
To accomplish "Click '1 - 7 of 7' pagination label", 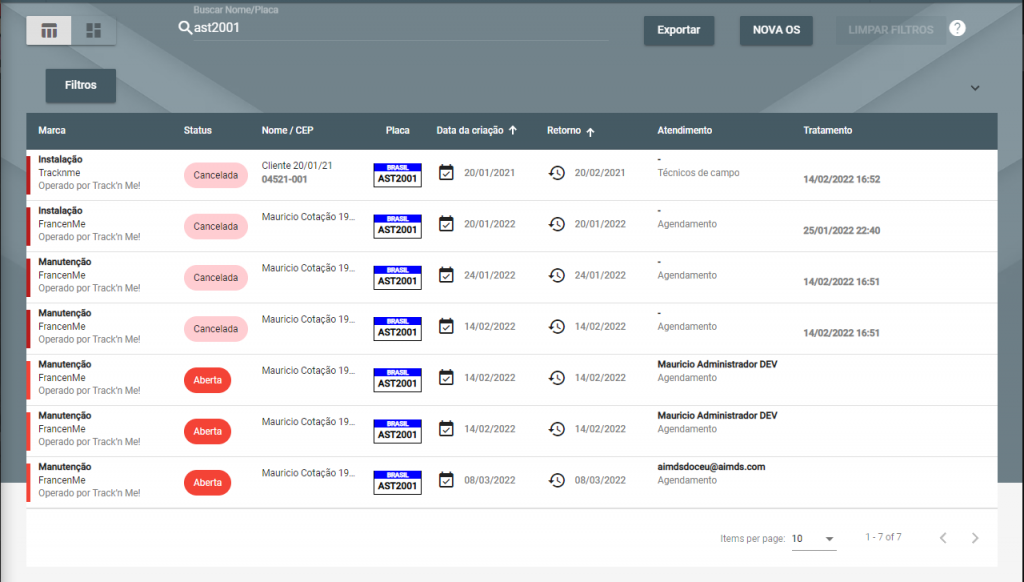I will 884,537.
